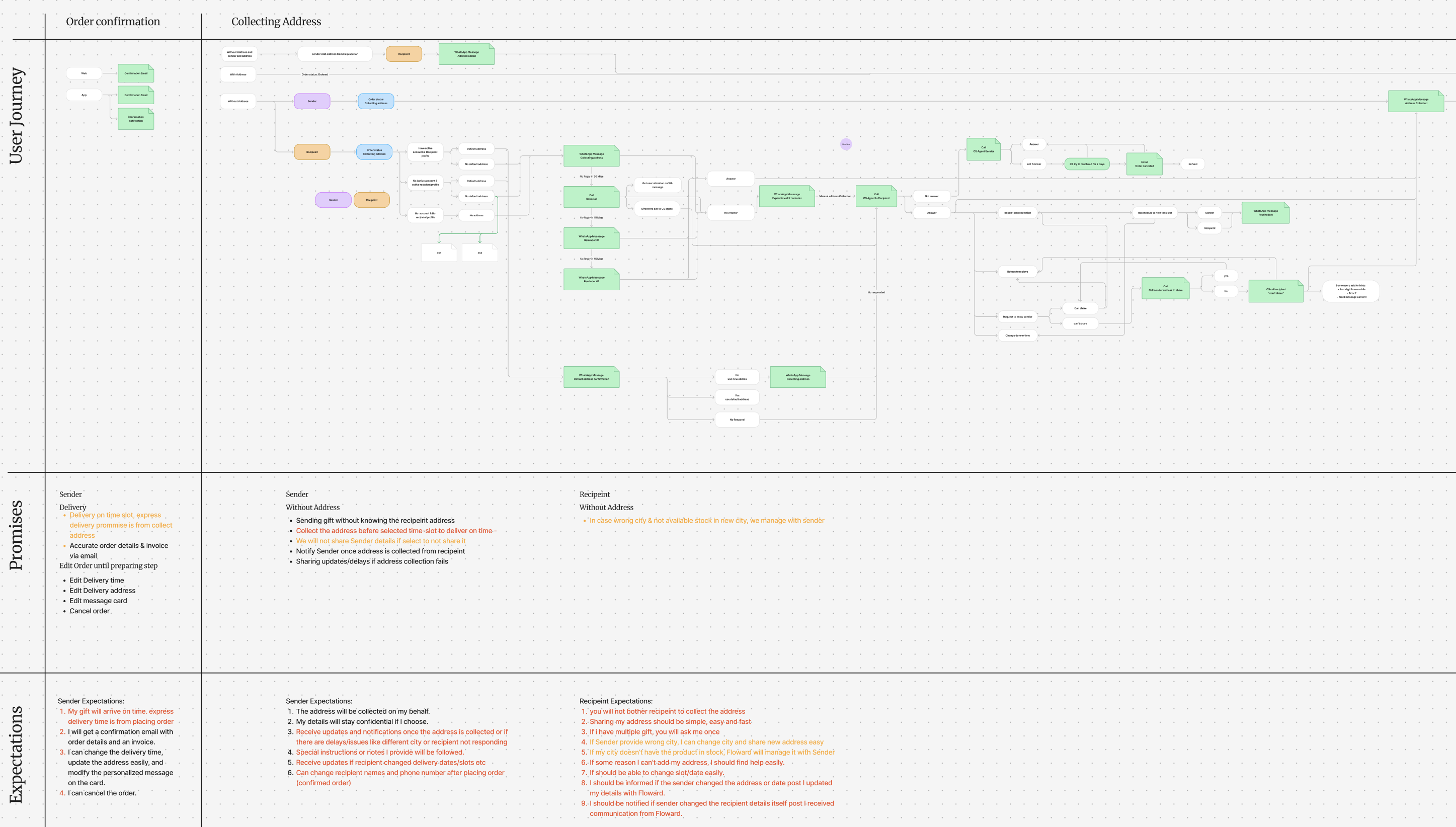Select the "Email Order canceled" note
The image size is (1456, 827).
pos(1144,164)
